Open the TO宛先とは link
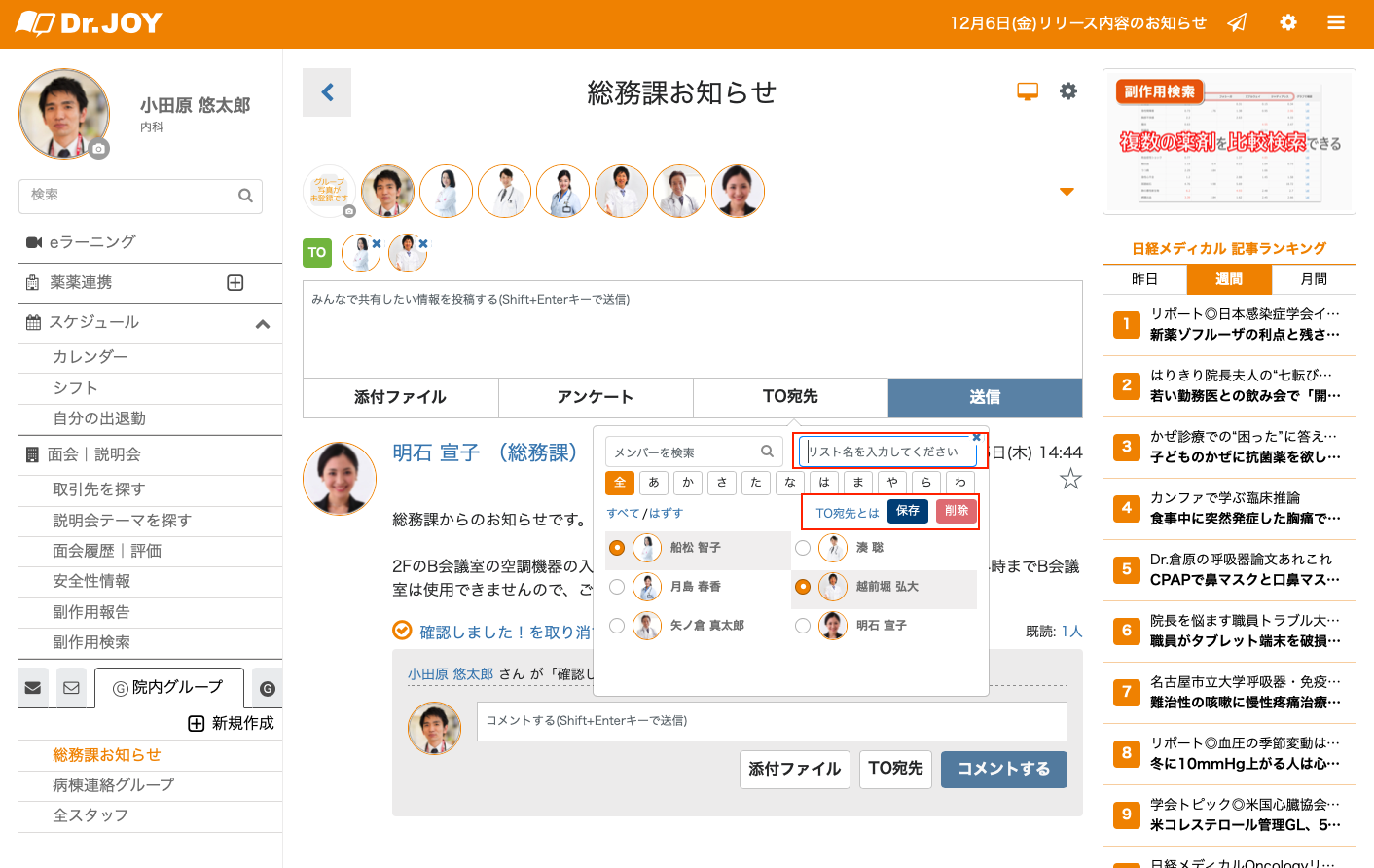The image size is (1374, 868). point(847,513)
